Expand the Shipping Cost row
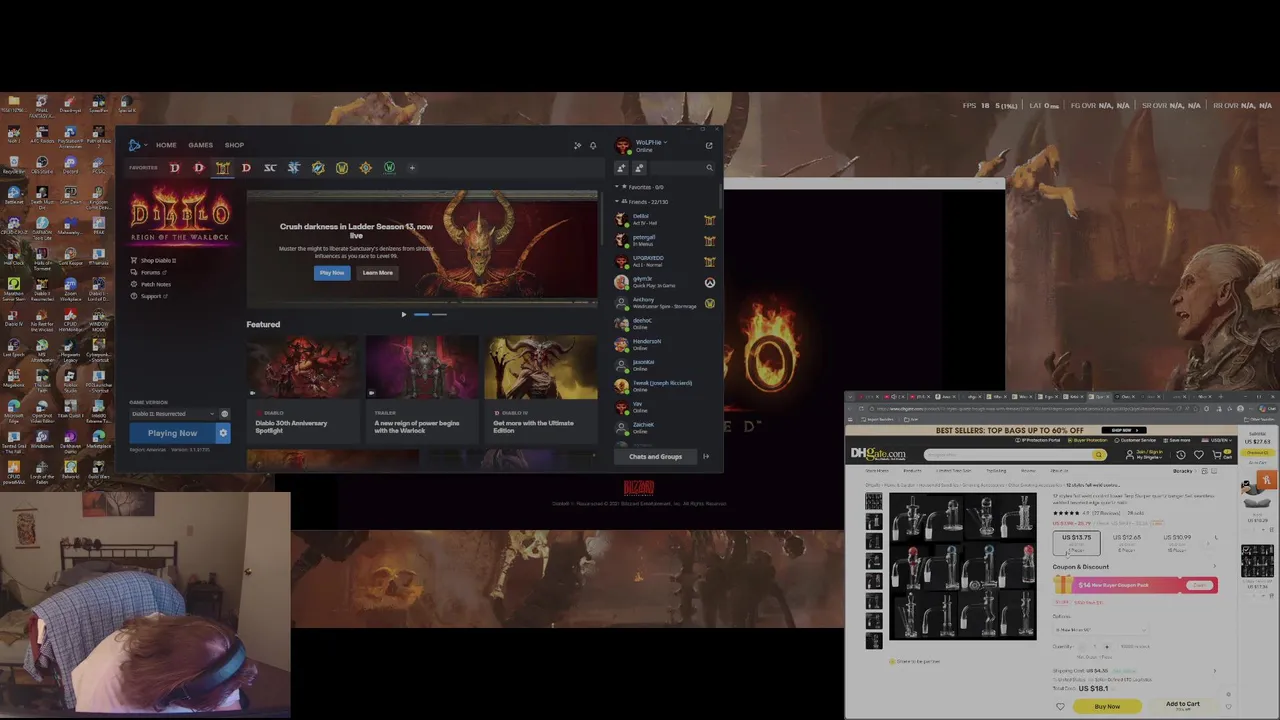1280x720 pixels. tap(1215, 671)
